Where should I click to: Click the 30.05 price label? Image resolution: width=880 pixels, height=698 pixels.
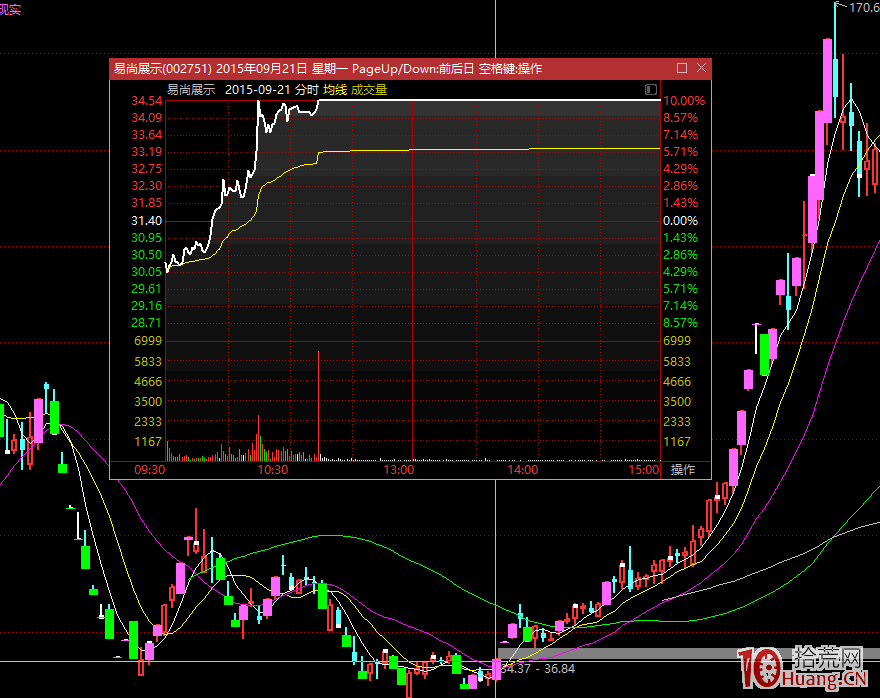[146, 272]
